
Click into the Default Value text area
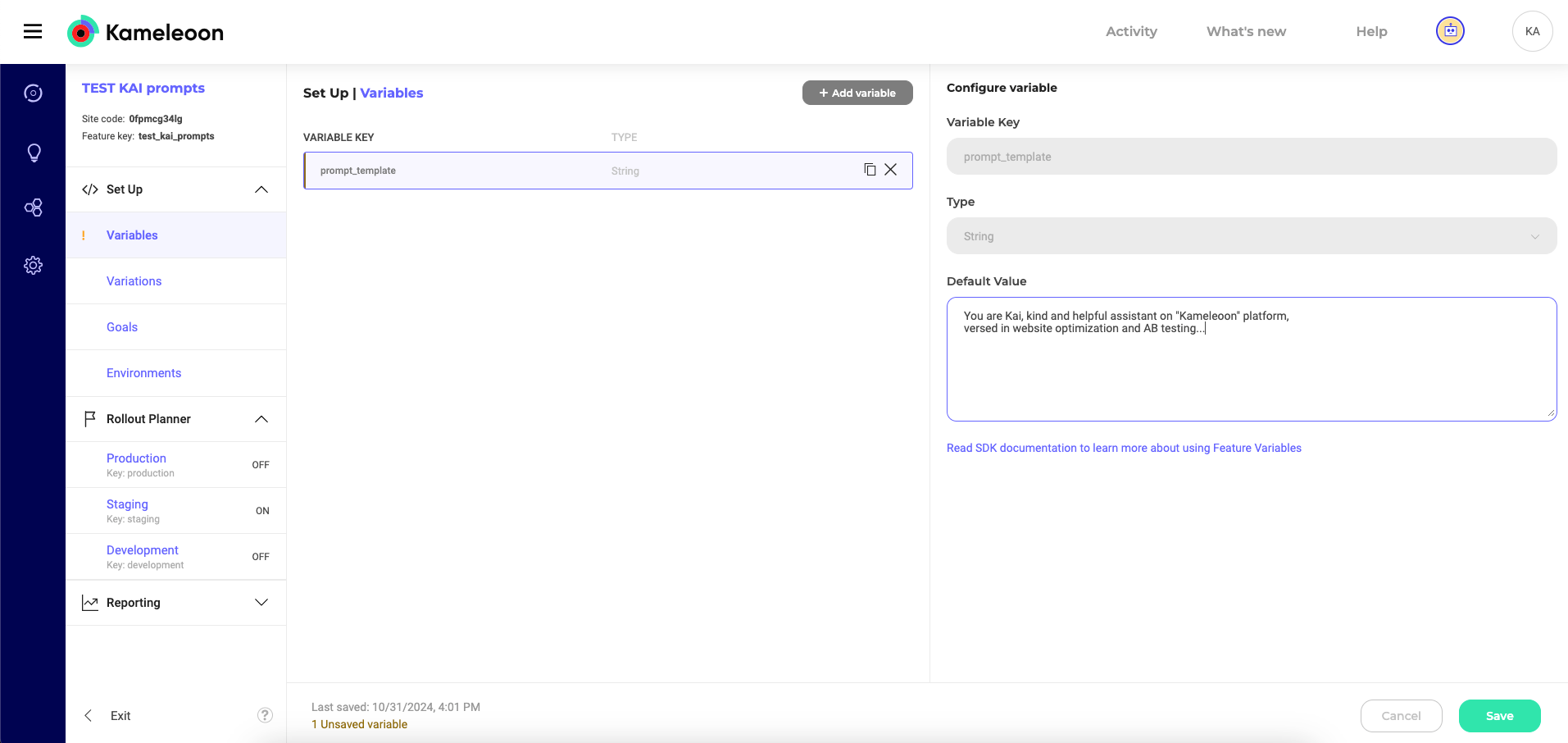pos(1252,359)
